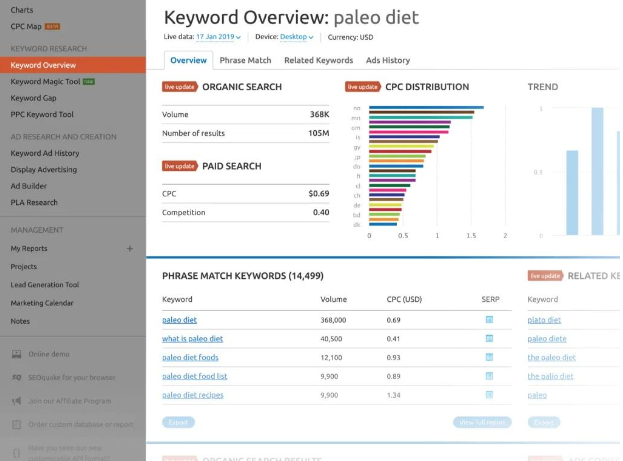
Task: Open SERP snapshot for paleo diet keyword
Action: click(x=489, y=320)
